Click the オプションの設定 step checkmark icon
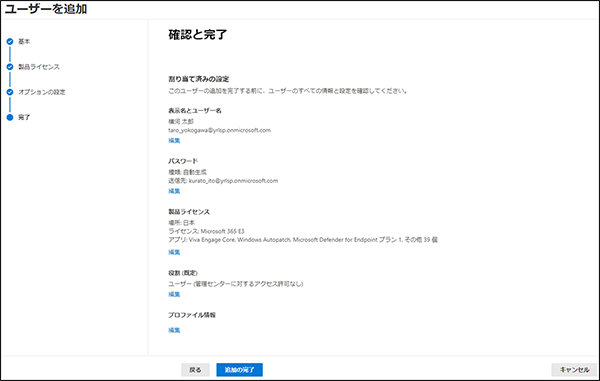600x381 pixels. 10,92
